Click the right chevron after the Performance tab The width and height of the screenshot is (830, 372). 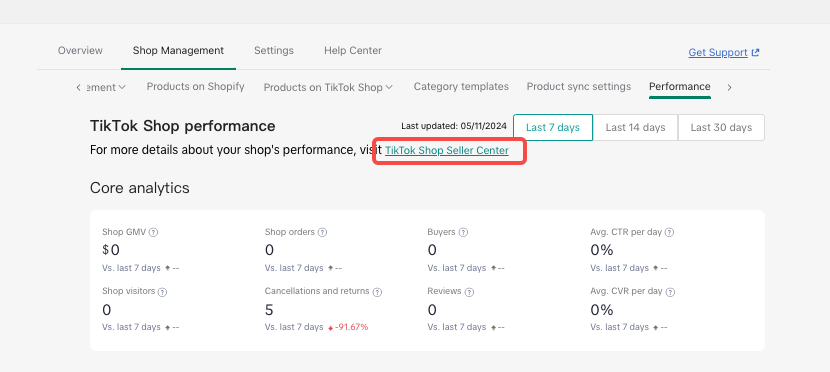coord(729,87)
